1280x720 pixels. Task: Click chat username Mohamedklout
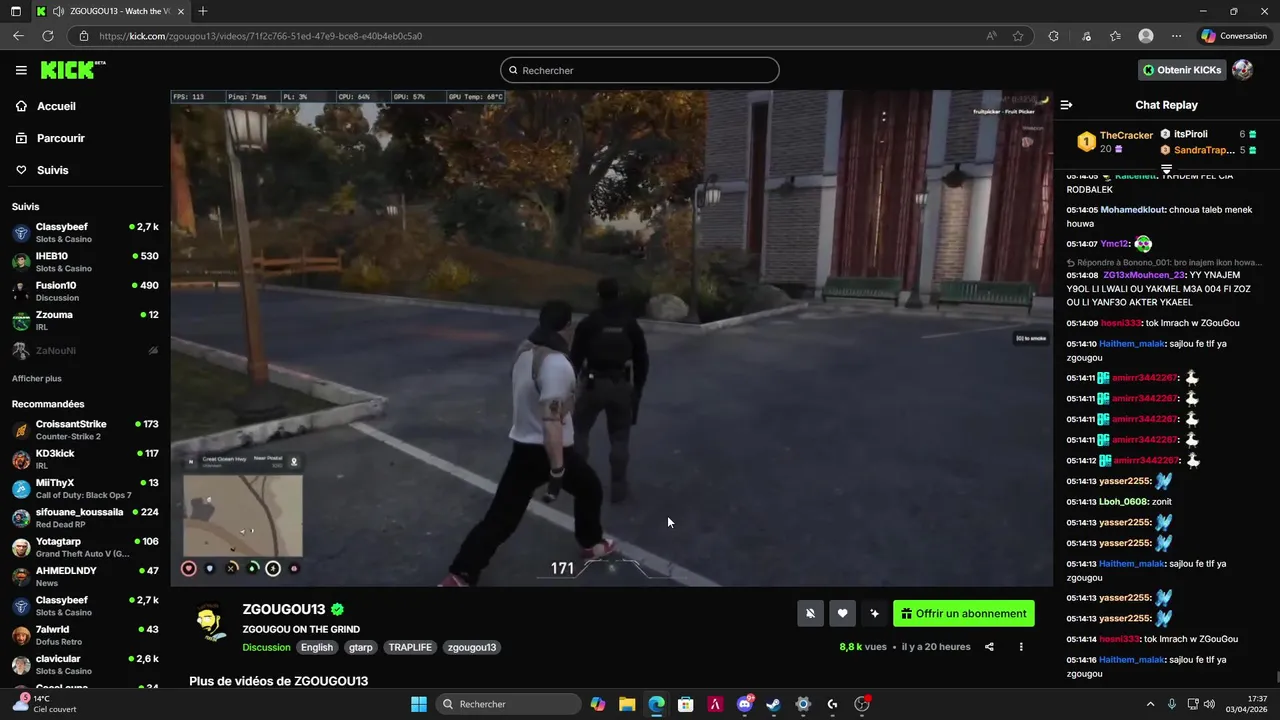point(1132,210)
